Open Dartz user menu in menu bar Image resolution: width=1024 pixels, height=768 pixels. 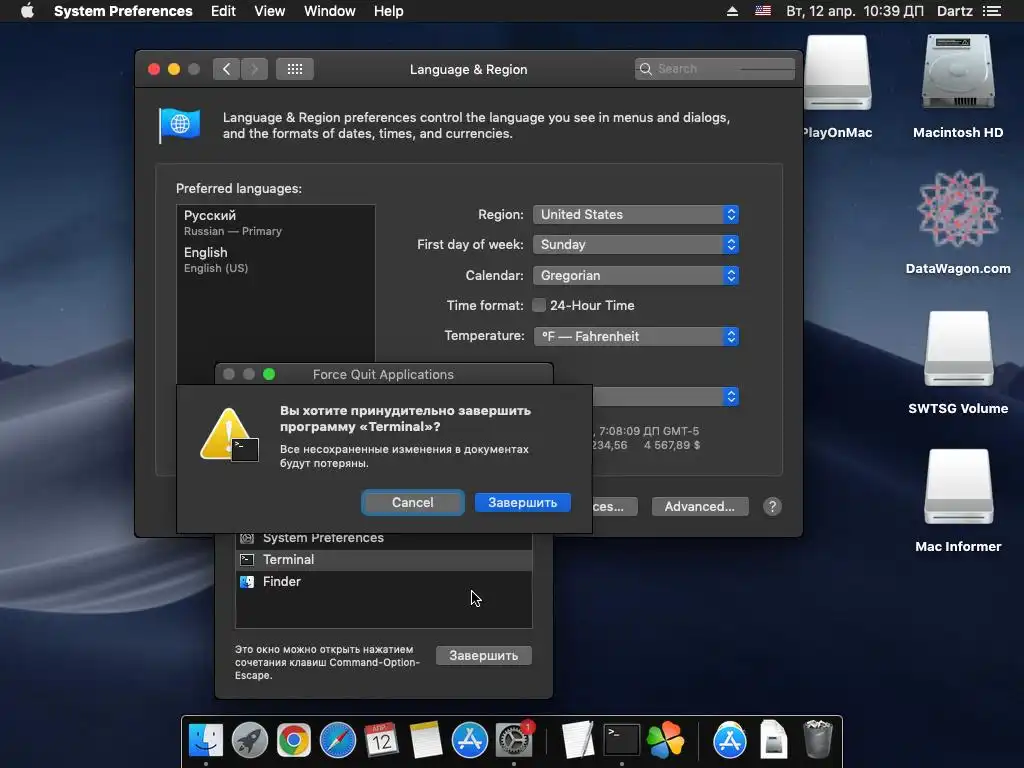954,11
